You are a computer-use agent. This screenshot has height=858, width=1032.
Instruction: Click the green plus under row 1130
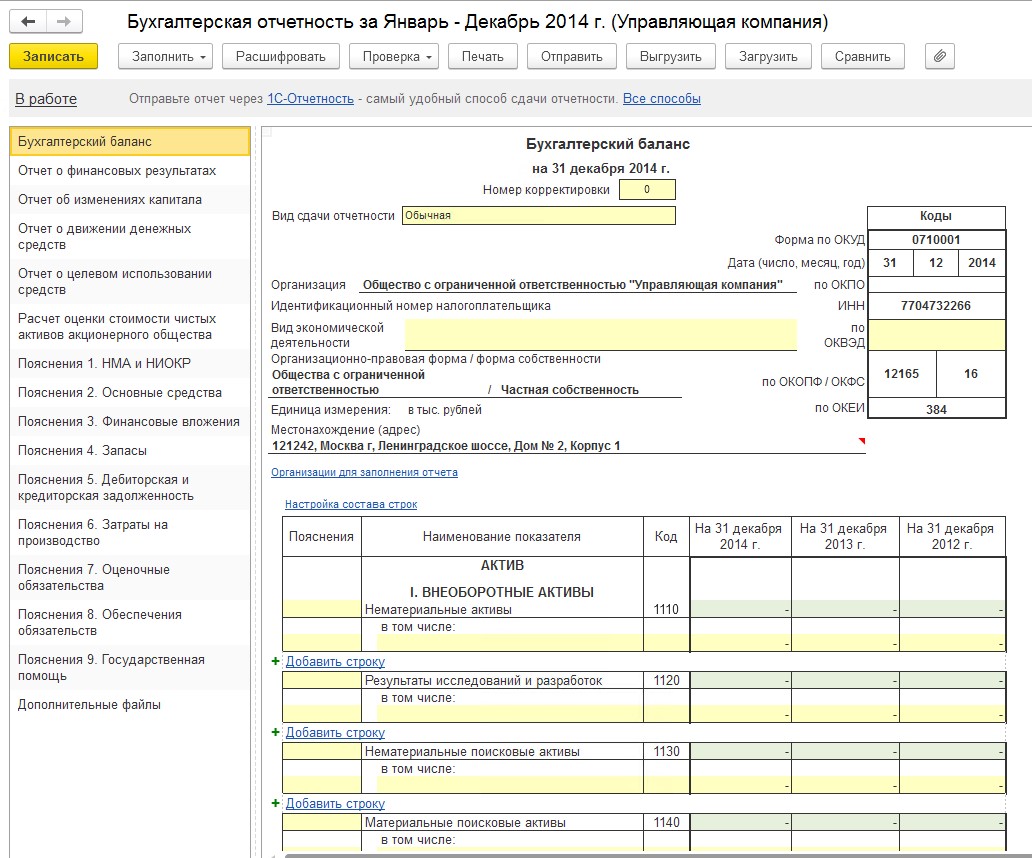pos(276,803)
